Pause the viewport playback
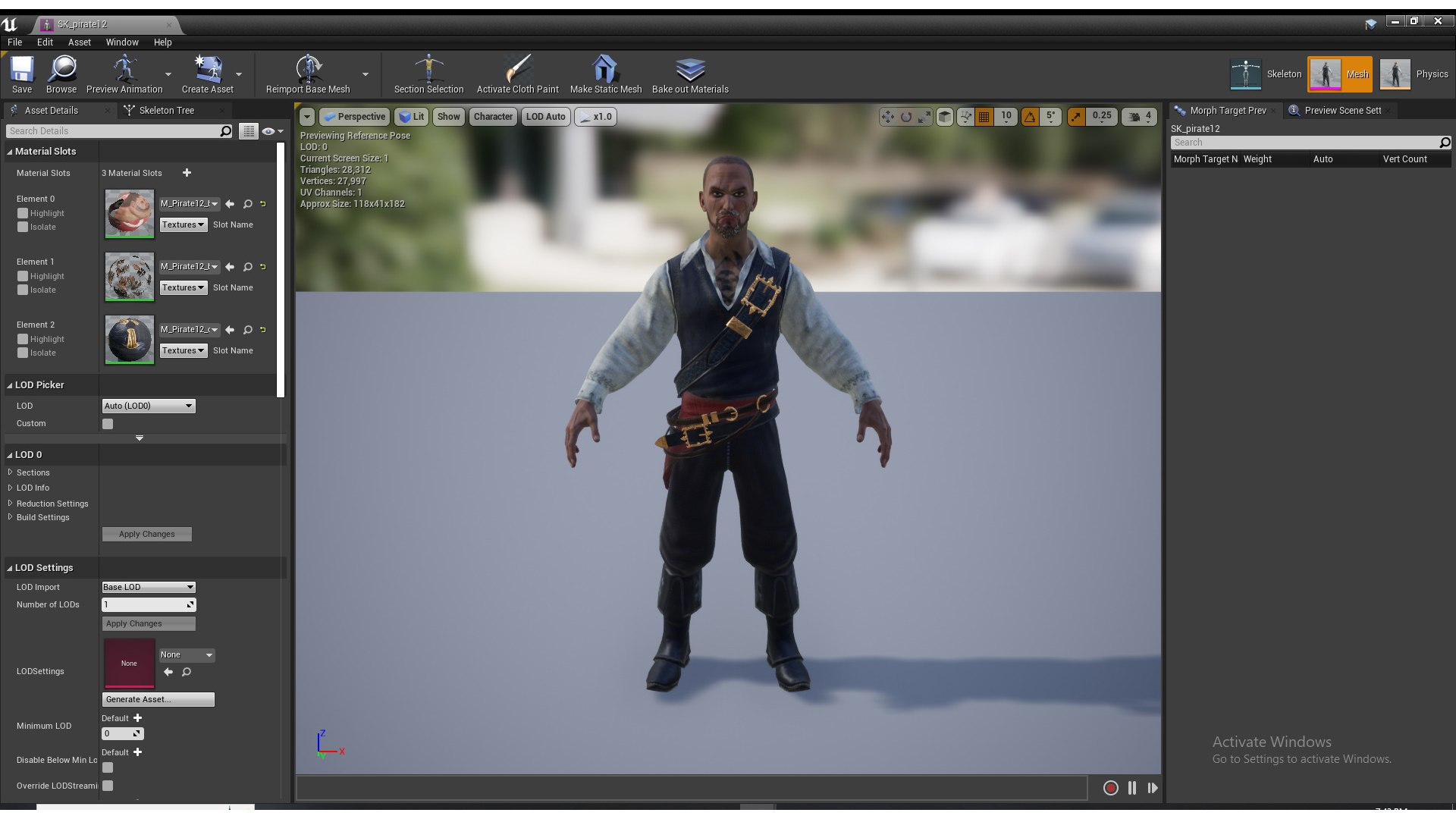Image resolution: width=1456 pixels, height=819 pixels. pyautogui.click(x=1132, y=788)
